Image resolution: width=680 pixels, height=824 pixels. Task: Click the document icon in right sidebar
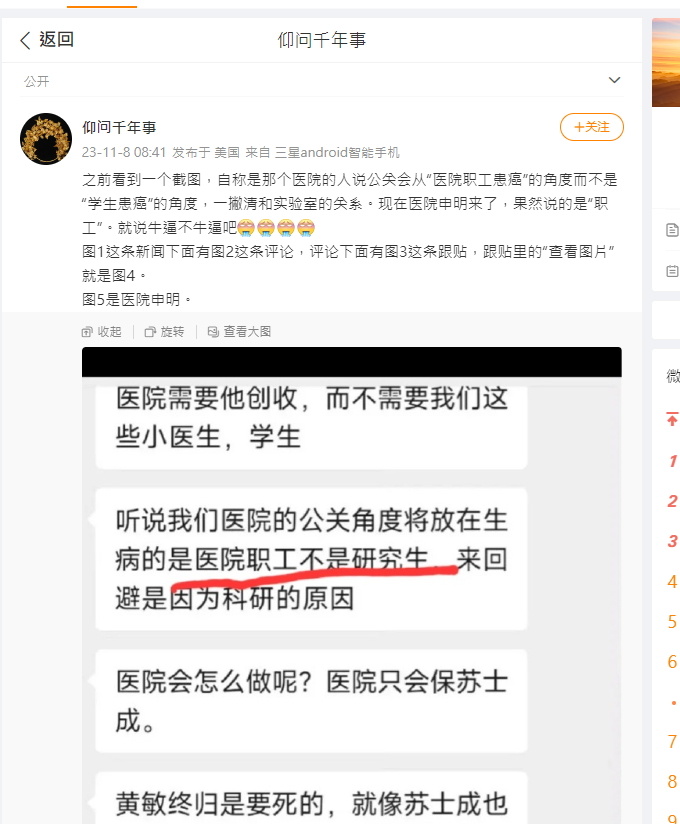(x=672, y=230)
